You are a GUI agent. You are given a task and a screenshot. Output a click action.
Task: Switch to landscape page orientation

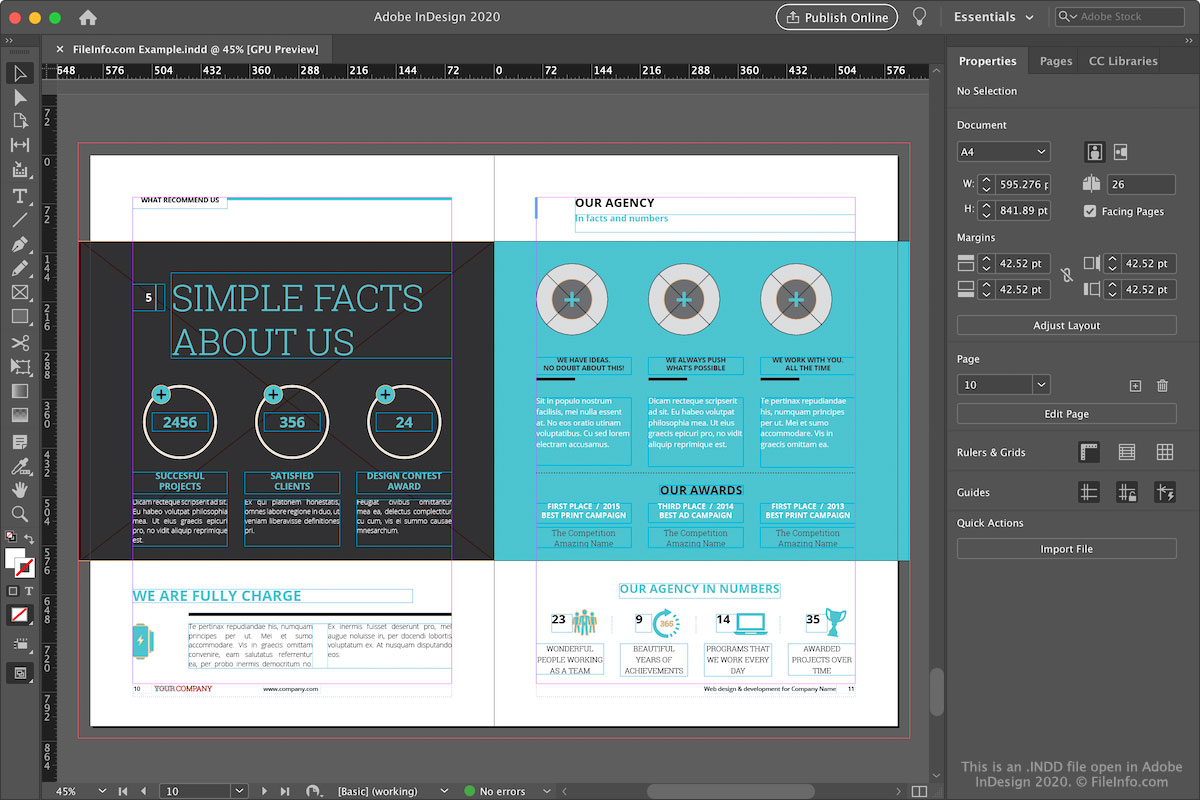tap(1120, 152)
